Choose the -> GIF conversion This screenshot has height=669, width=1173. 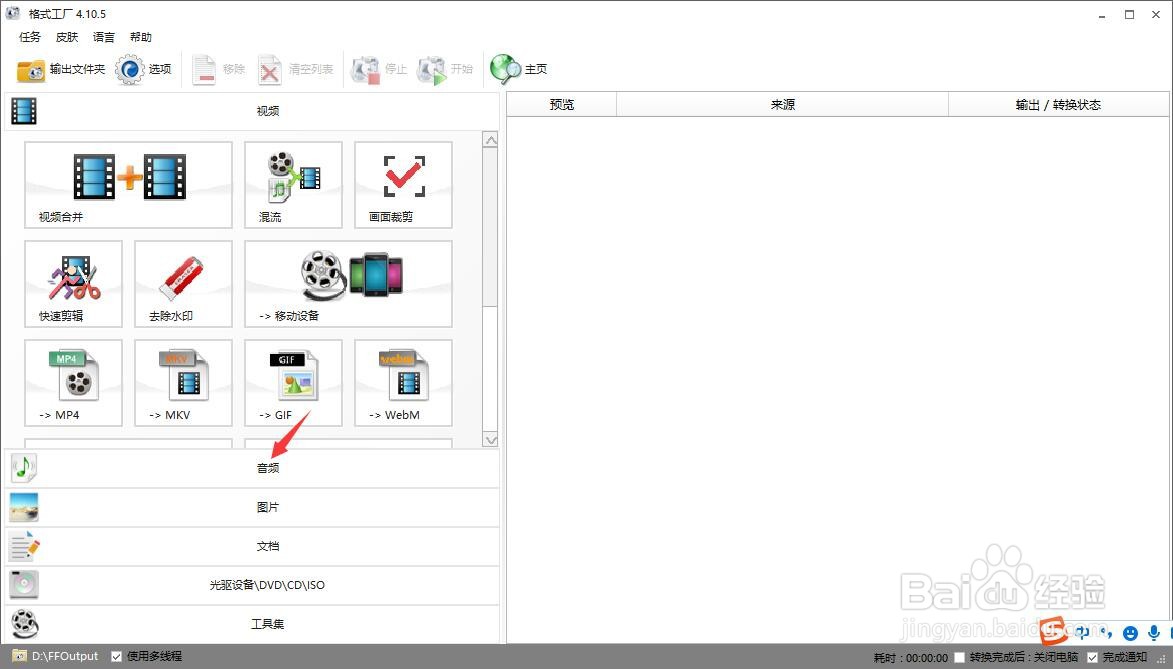coord(293,382)
